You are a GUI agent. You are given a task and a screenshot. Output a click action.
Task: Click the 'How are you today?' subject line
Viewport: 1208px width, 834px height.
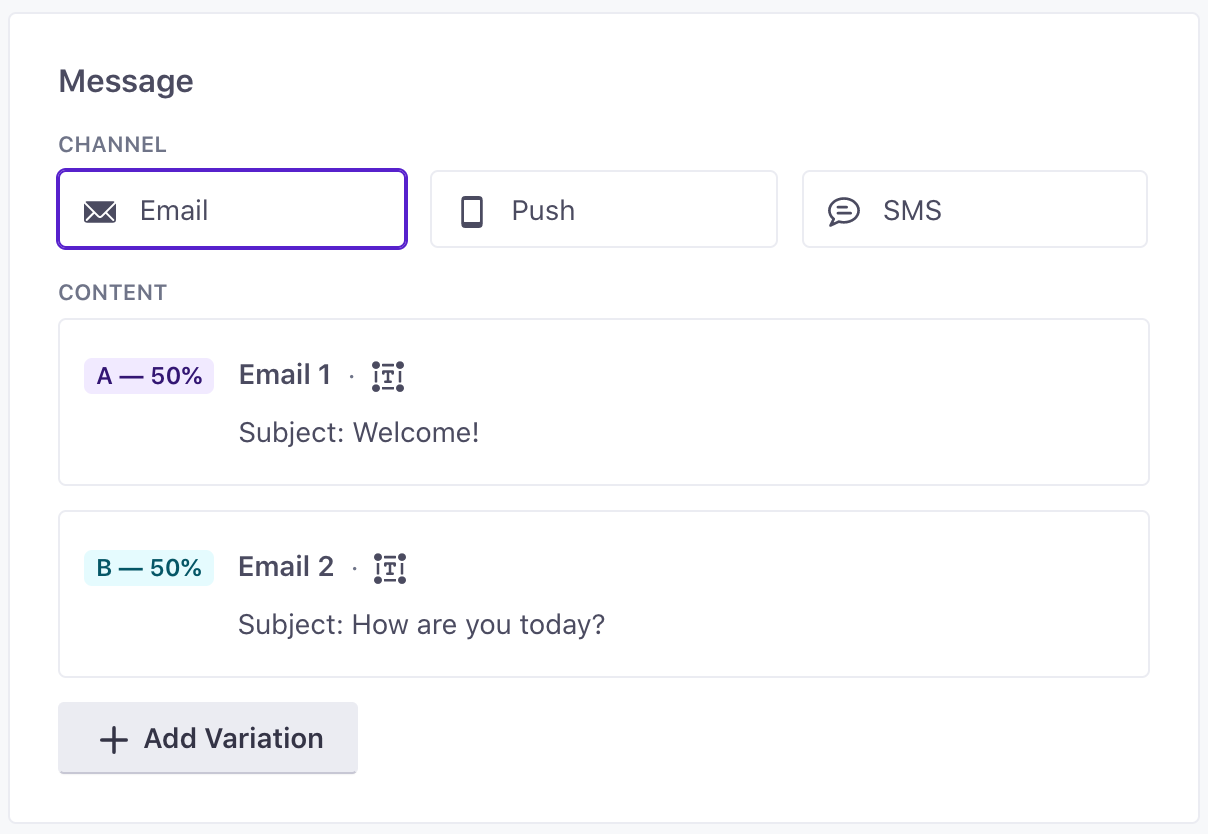tap(421, 625)
